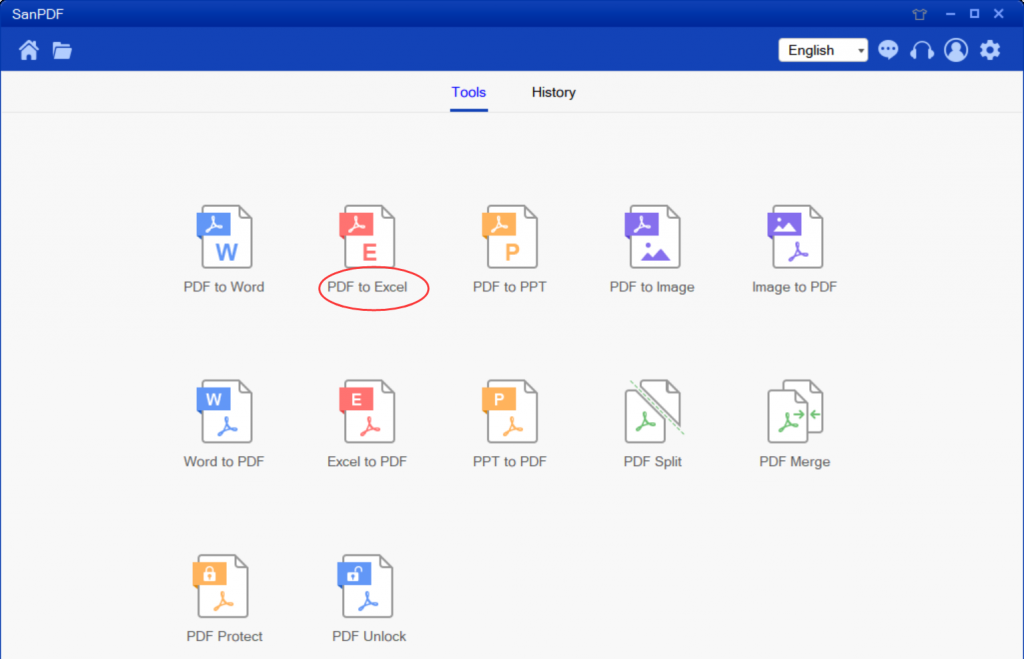Select the Excel to PDF icon
Viewport: 1024px width, 659px height.
[367, 411]
